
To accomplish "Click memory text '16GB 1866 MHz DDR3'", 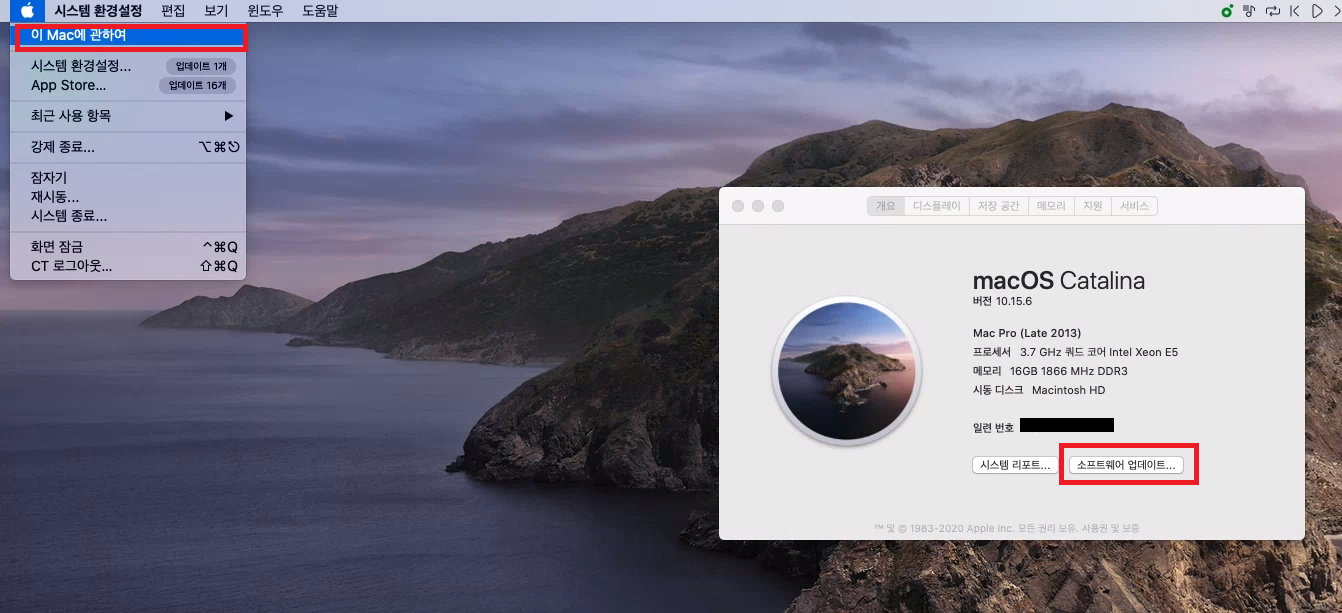I will [1068, 371].
